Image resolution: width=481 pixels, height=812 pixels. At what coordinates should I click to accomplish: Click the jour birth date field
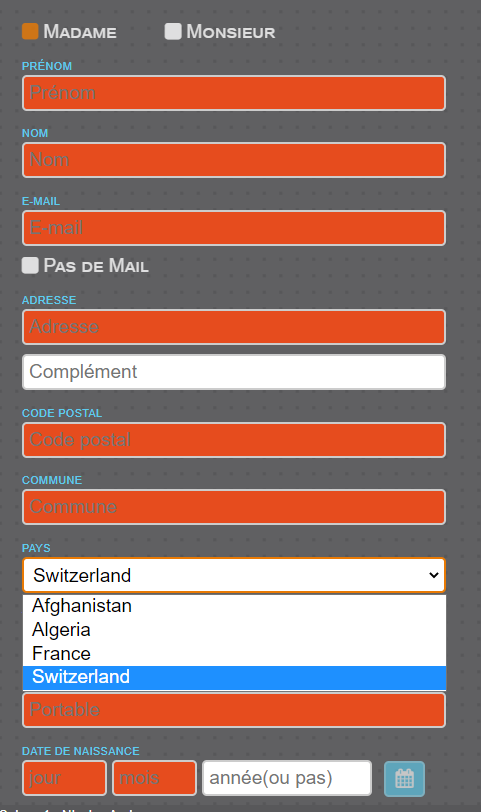pos(64,778)
